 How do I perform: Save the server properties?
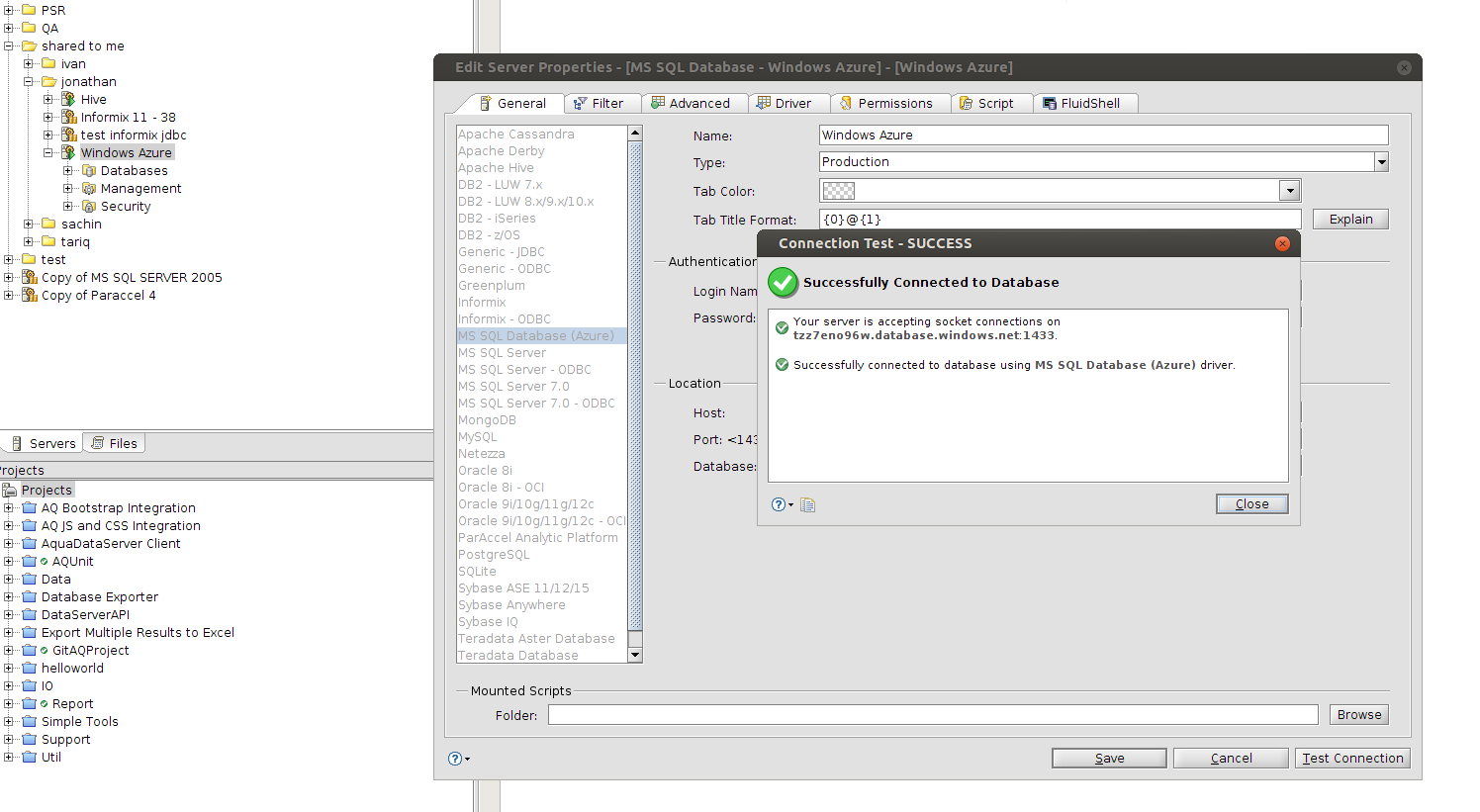coord(1109,759)
